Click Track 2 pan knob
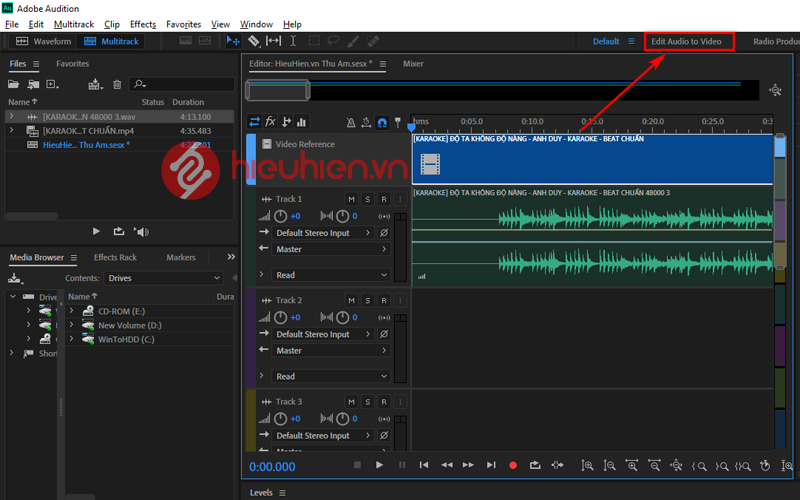This screenshot has height=500, width=800. click(342, 317)
